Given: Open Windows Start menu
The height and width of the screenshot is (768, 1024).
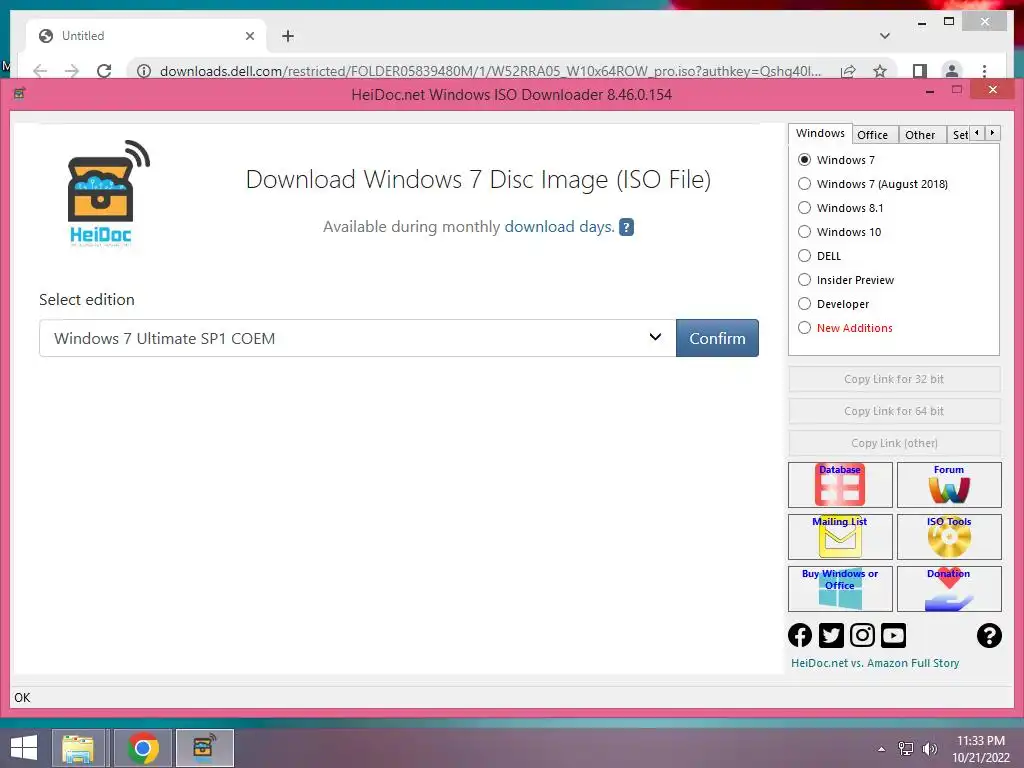Looking at the screenshot, I should [x=24, y=748].
